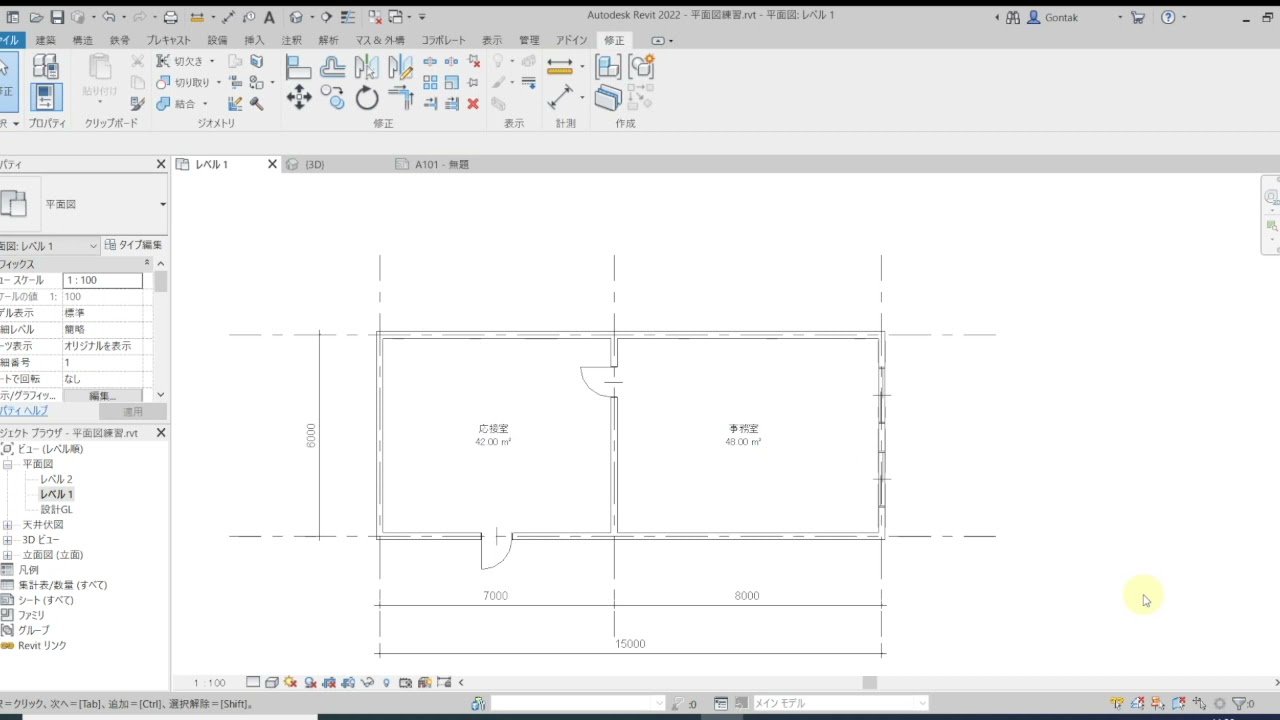Select the Offset tool
Image resolution: width=1280 pixels, height=720 pixels.
tap(333, 67)
